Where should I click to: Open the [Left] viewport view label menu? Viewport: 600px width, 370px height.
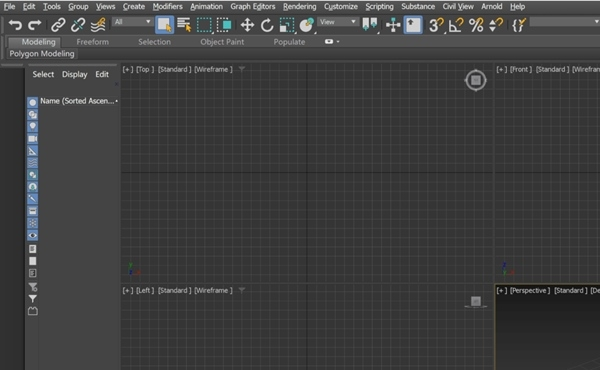(x=145, y=290)
